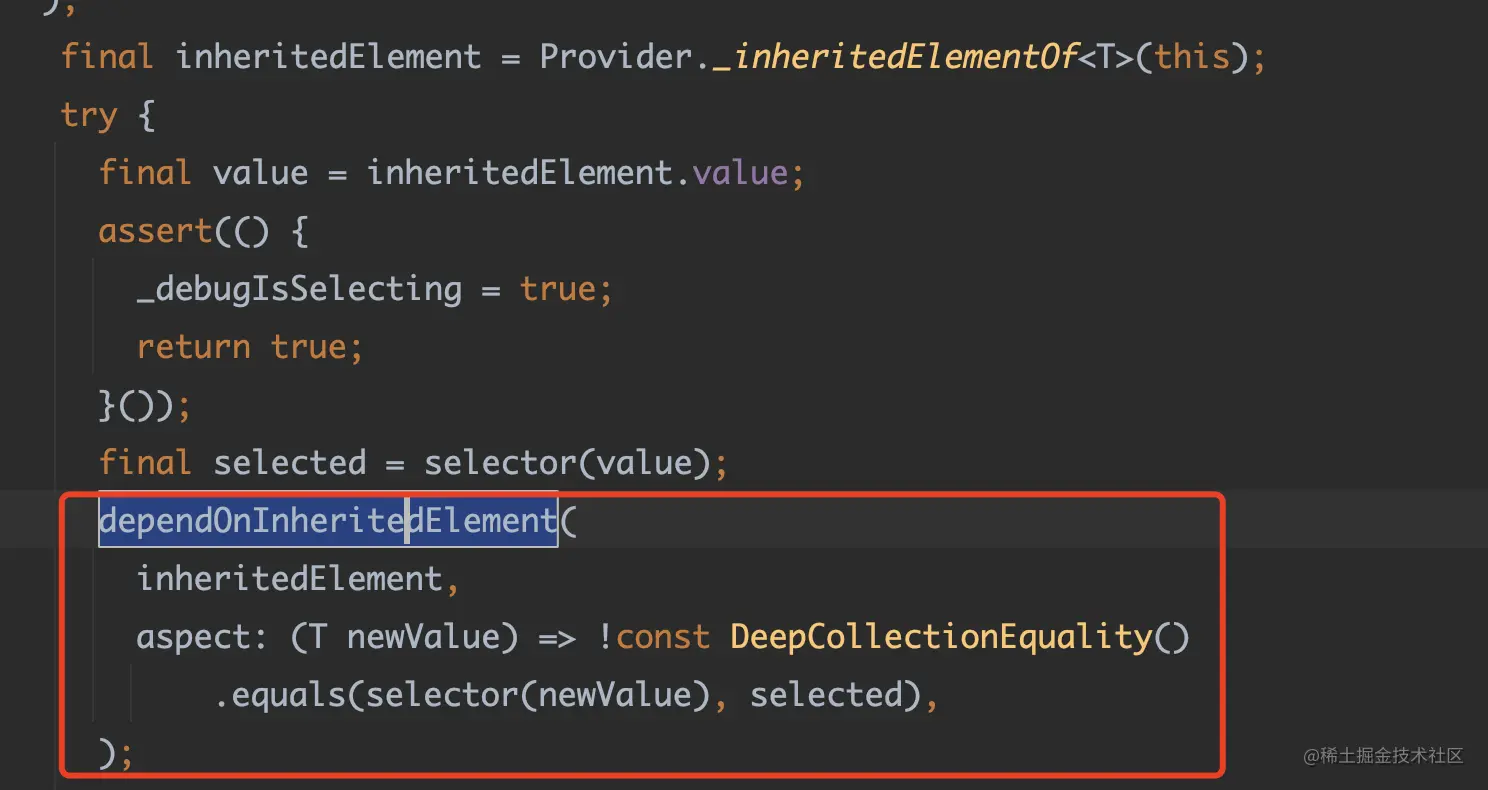Click the DeepCollectionEquality class name
The width and height of the screenshot is (1488, 790).
[x=941, y=637]
